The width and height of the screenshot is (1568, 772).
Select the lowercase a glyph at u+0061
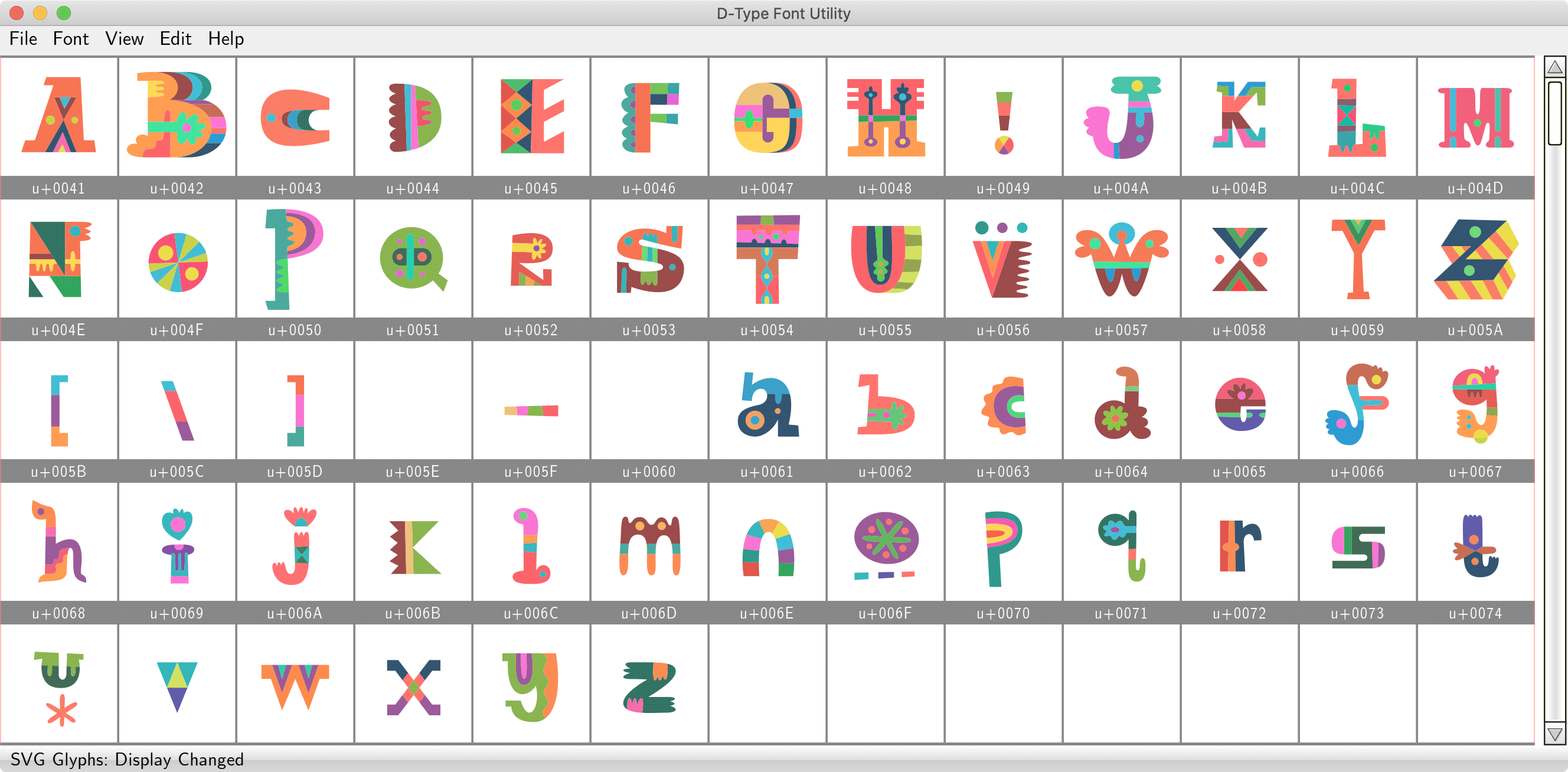767,404
